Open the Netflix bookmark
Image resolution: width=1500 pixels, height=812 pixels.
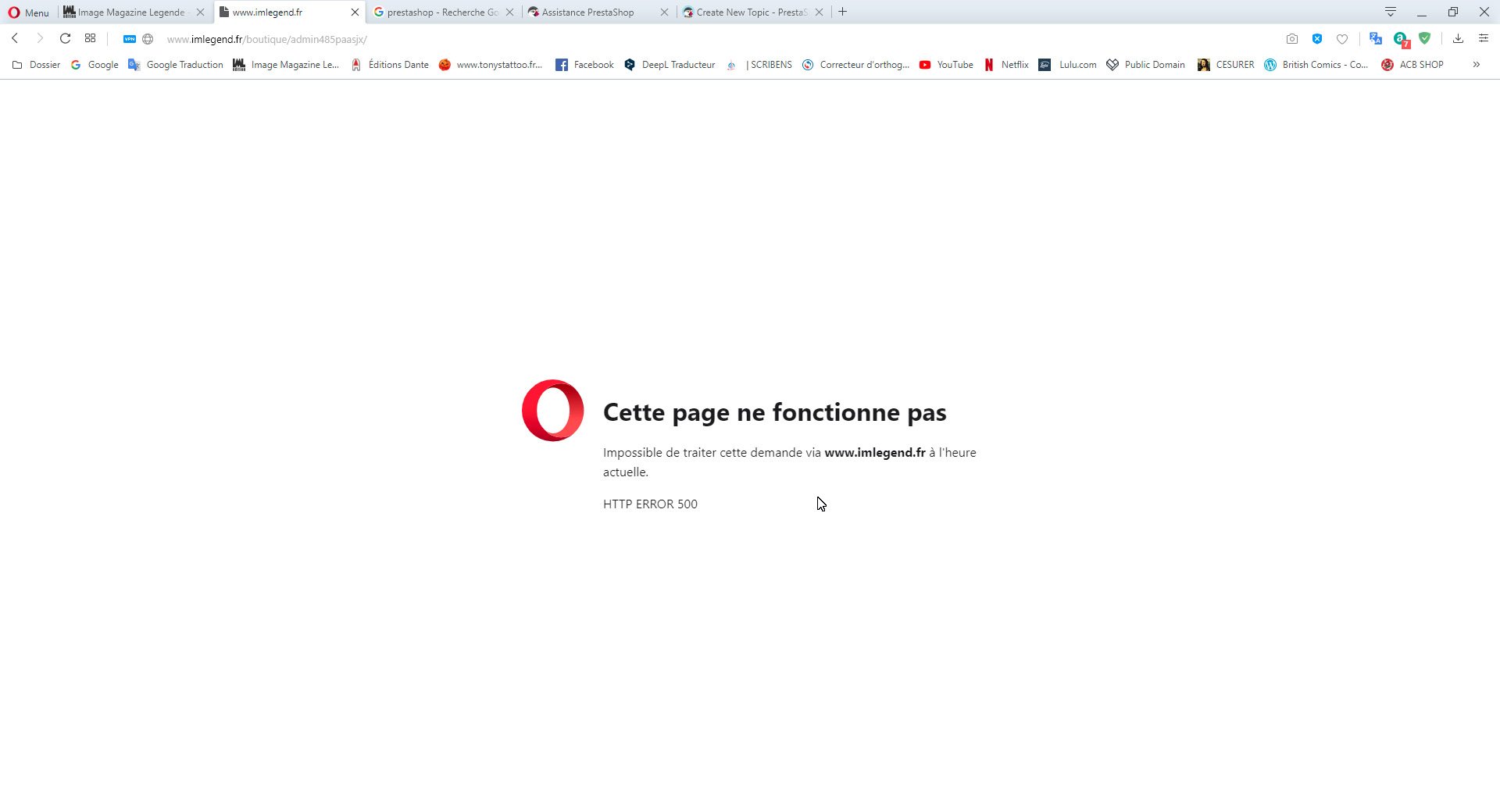tap(1006, 65)
